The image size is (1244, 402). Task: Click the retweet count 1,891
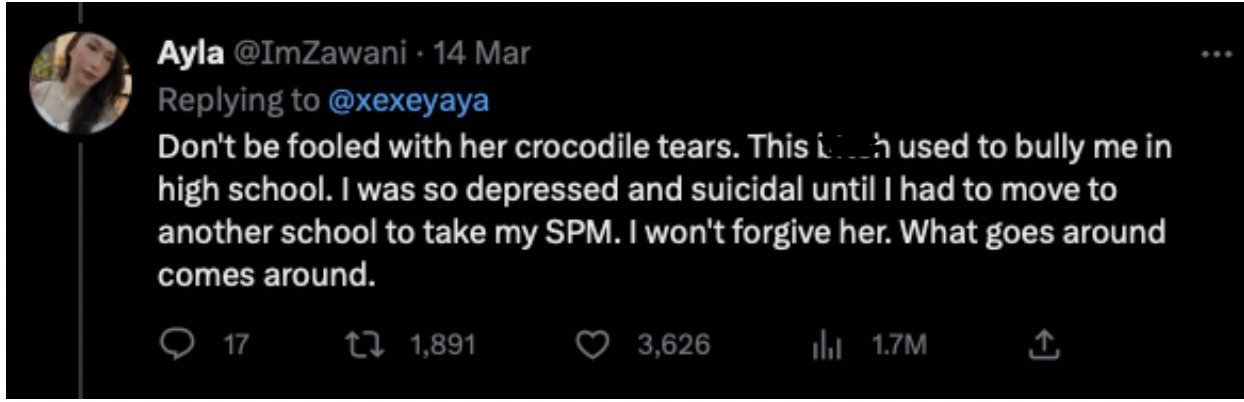click(x=444, y=346)
